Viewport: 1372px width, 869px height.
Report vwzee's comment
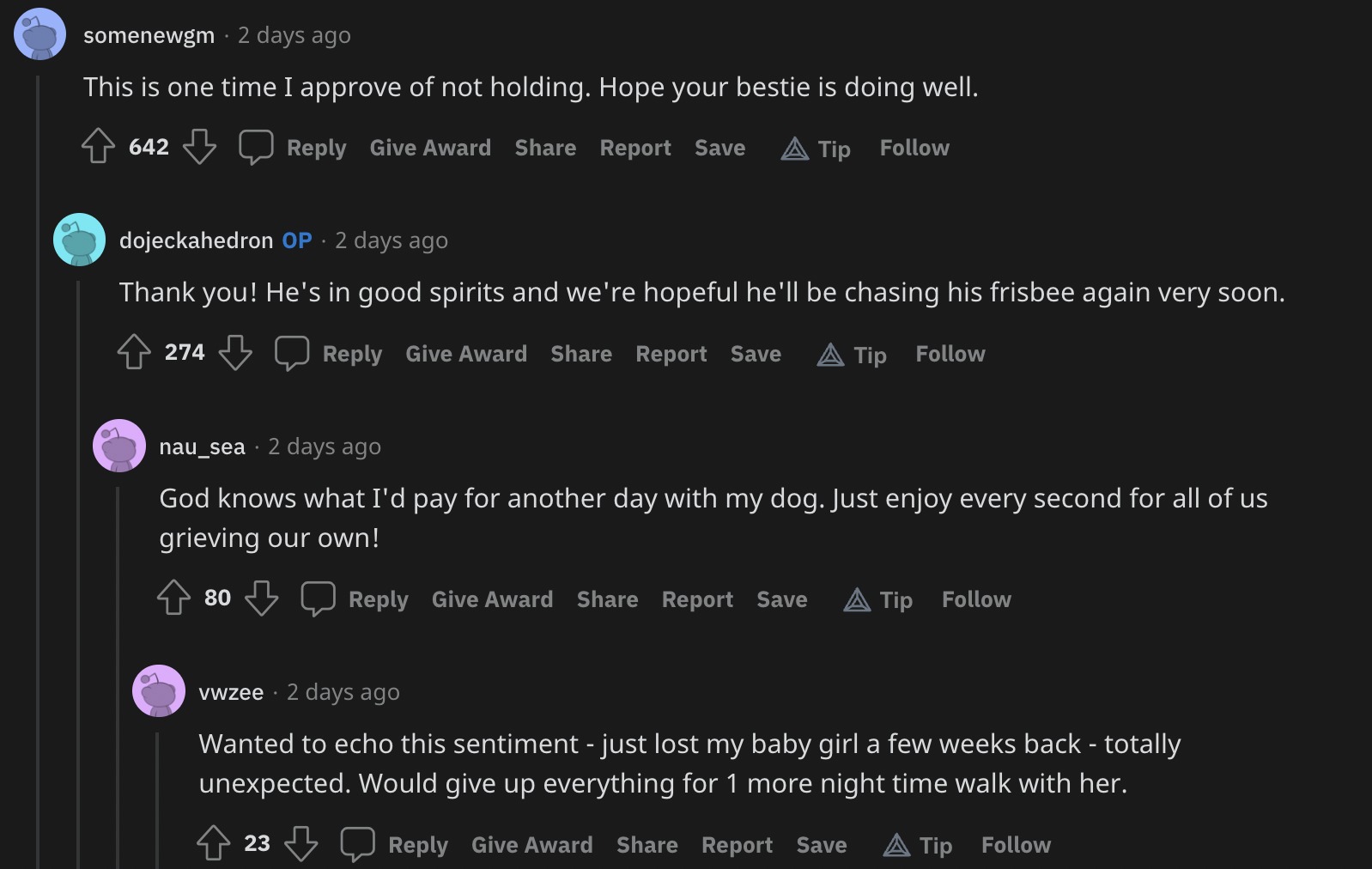point(737,845)
